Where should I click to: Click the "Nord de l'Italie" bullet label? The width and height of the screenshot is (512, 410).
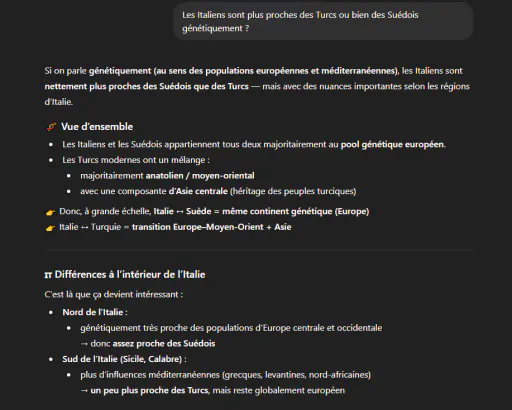pos(93,312)
